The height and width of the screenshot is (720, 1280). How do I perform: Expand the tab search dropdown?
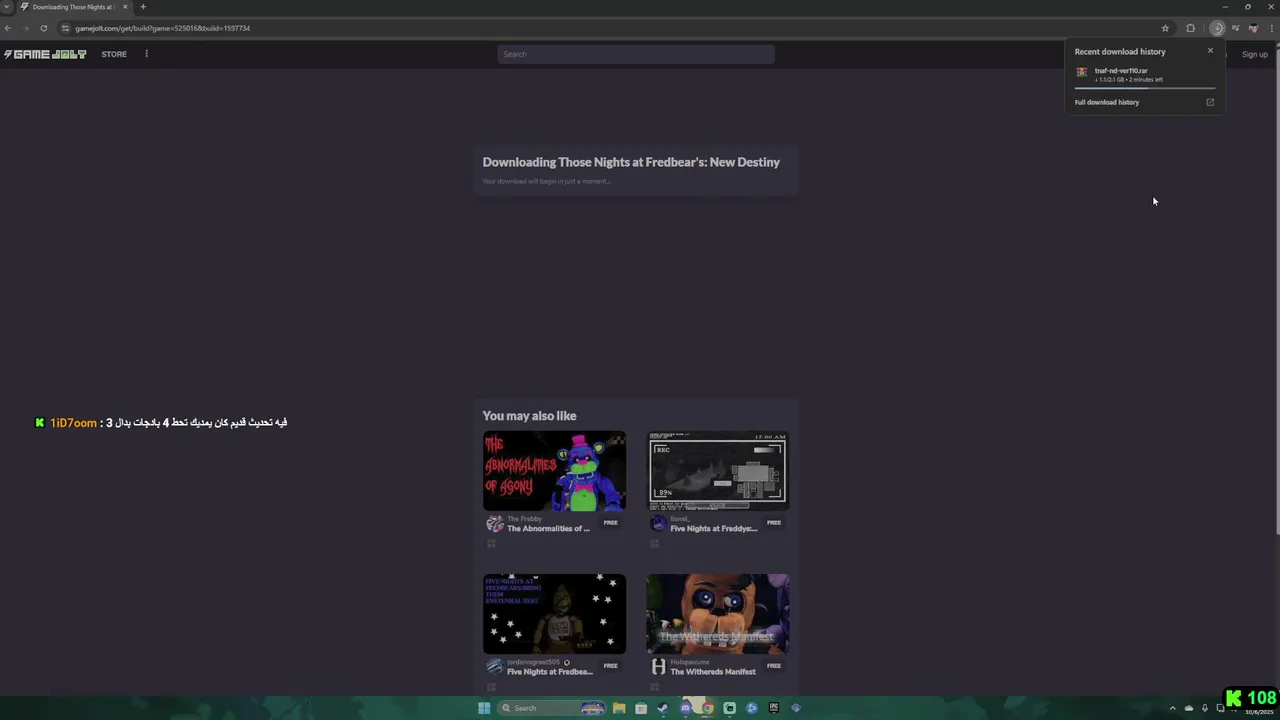[x=6, y=7]
